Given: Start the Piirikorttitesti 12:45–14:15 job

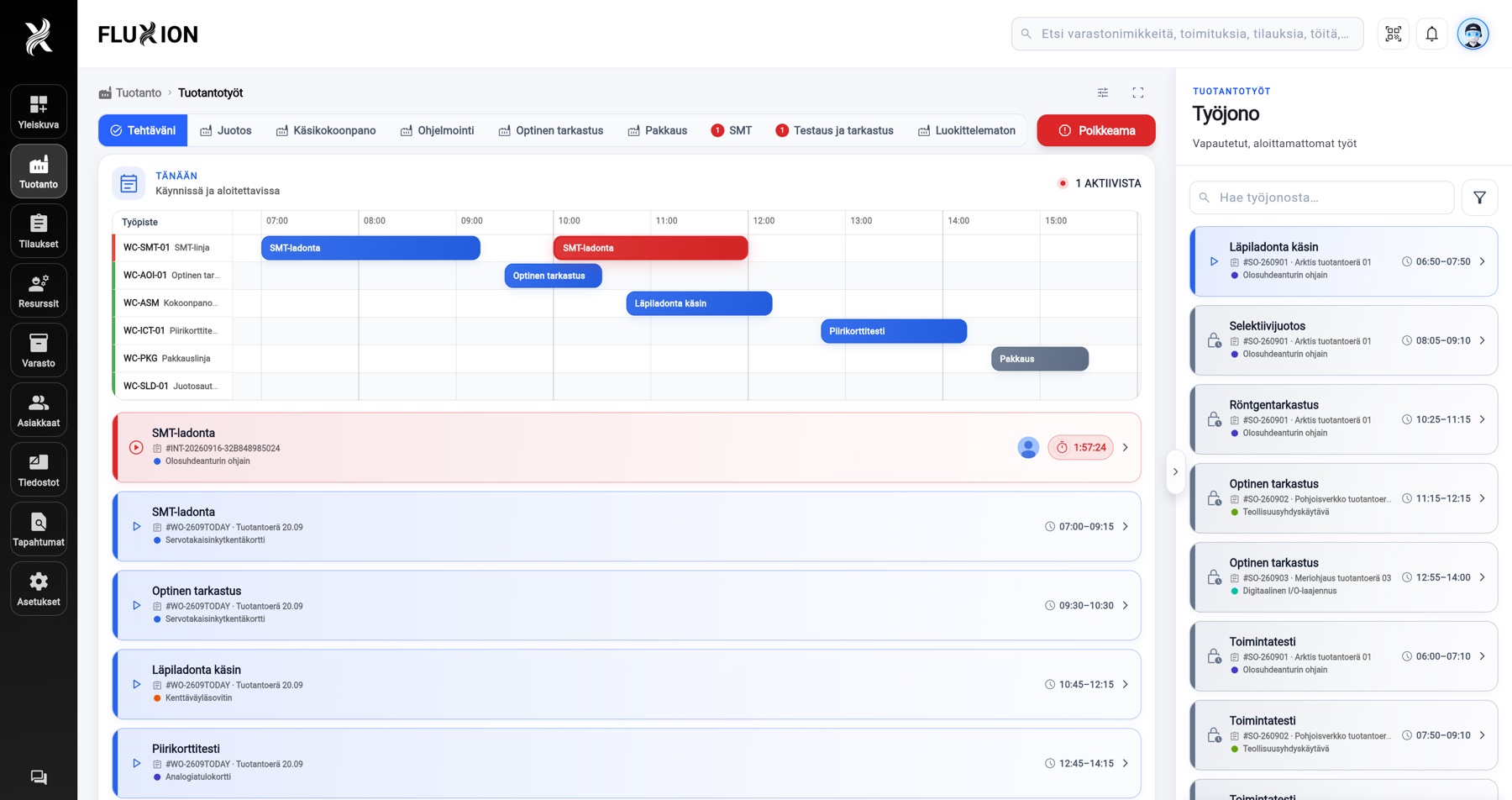Looking at the screenshot, I should coord(137,764).
